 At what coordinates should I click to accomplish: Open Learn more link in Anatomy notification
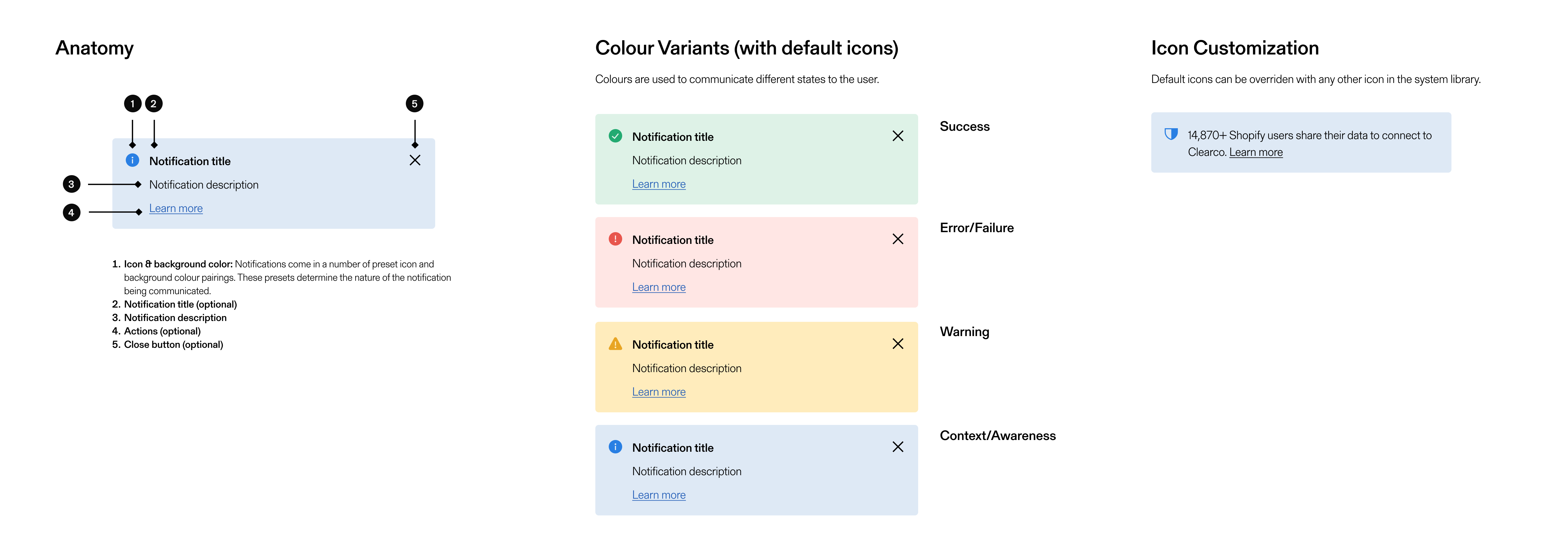tap(176, 209)
